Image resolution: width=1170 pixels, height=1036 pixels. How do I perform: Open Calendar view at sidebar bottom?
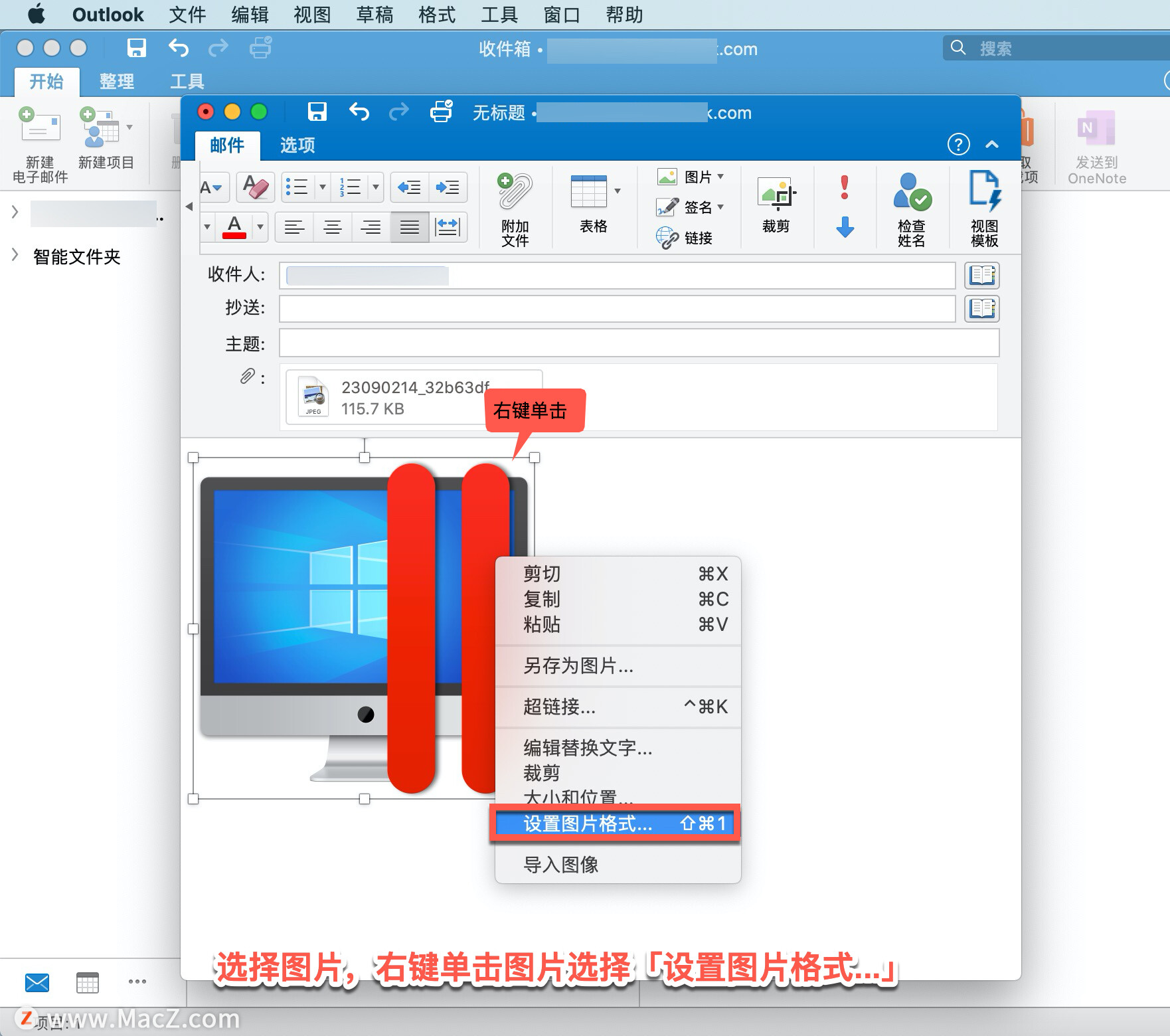[87, 982]
